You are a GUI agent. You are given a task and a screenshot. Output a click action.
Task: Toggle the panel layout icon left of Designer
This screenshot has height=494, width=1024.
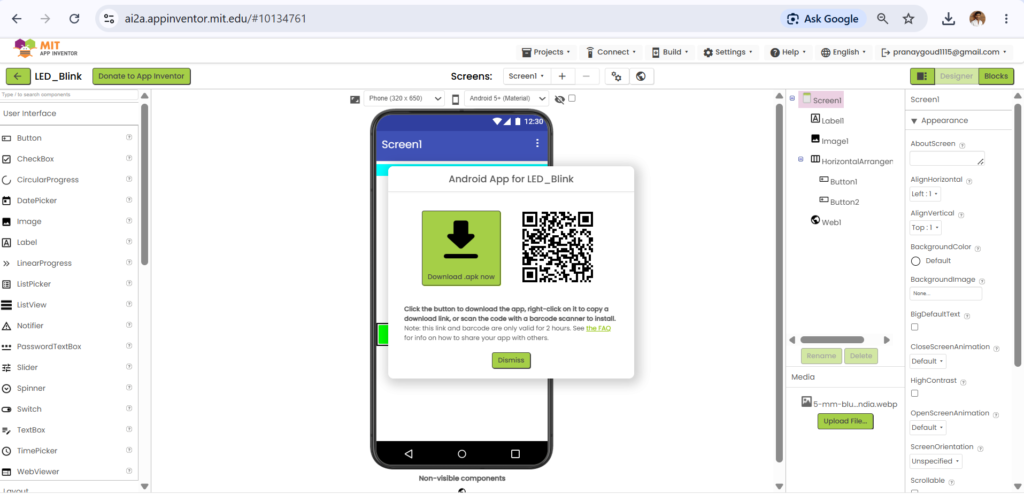click(921, 76)
